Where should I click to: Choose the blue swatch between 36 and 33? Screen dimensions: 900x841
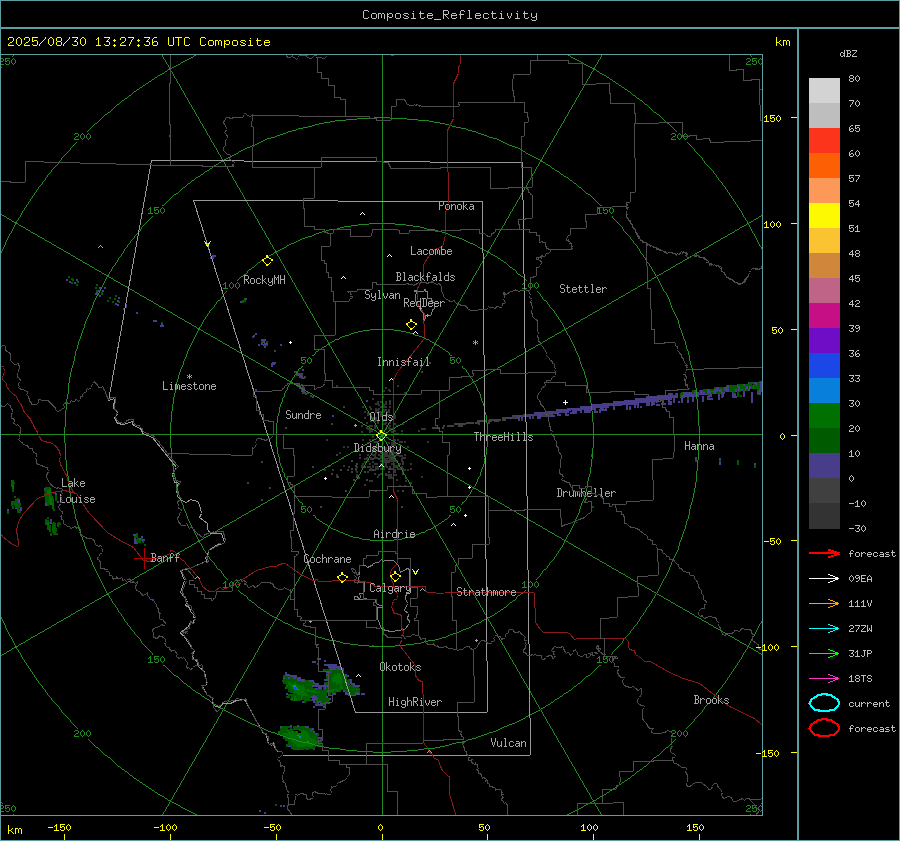click(x=824, y=366)
